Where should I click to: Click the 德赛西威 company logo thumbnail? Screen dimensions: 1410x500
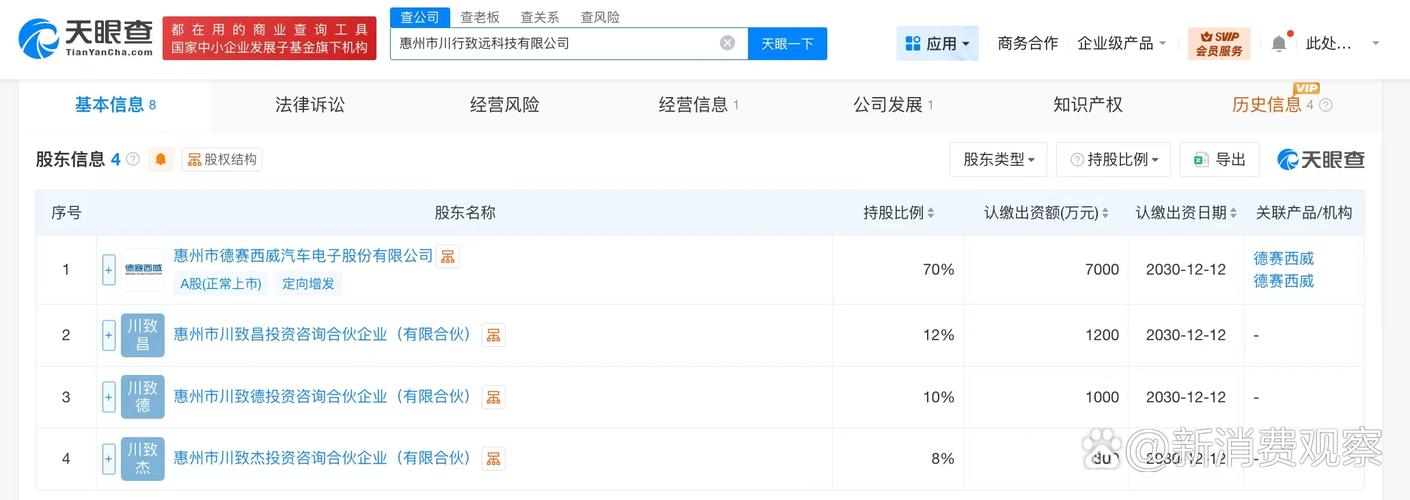[x=143, y=269]
